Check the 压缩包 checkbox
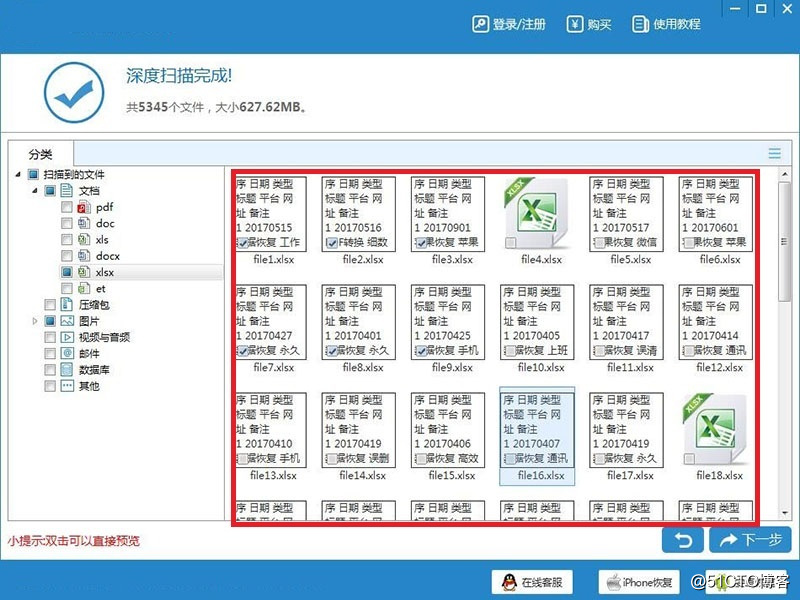The height and width of the screenshot is (600, 800). [x=50, y=305]
